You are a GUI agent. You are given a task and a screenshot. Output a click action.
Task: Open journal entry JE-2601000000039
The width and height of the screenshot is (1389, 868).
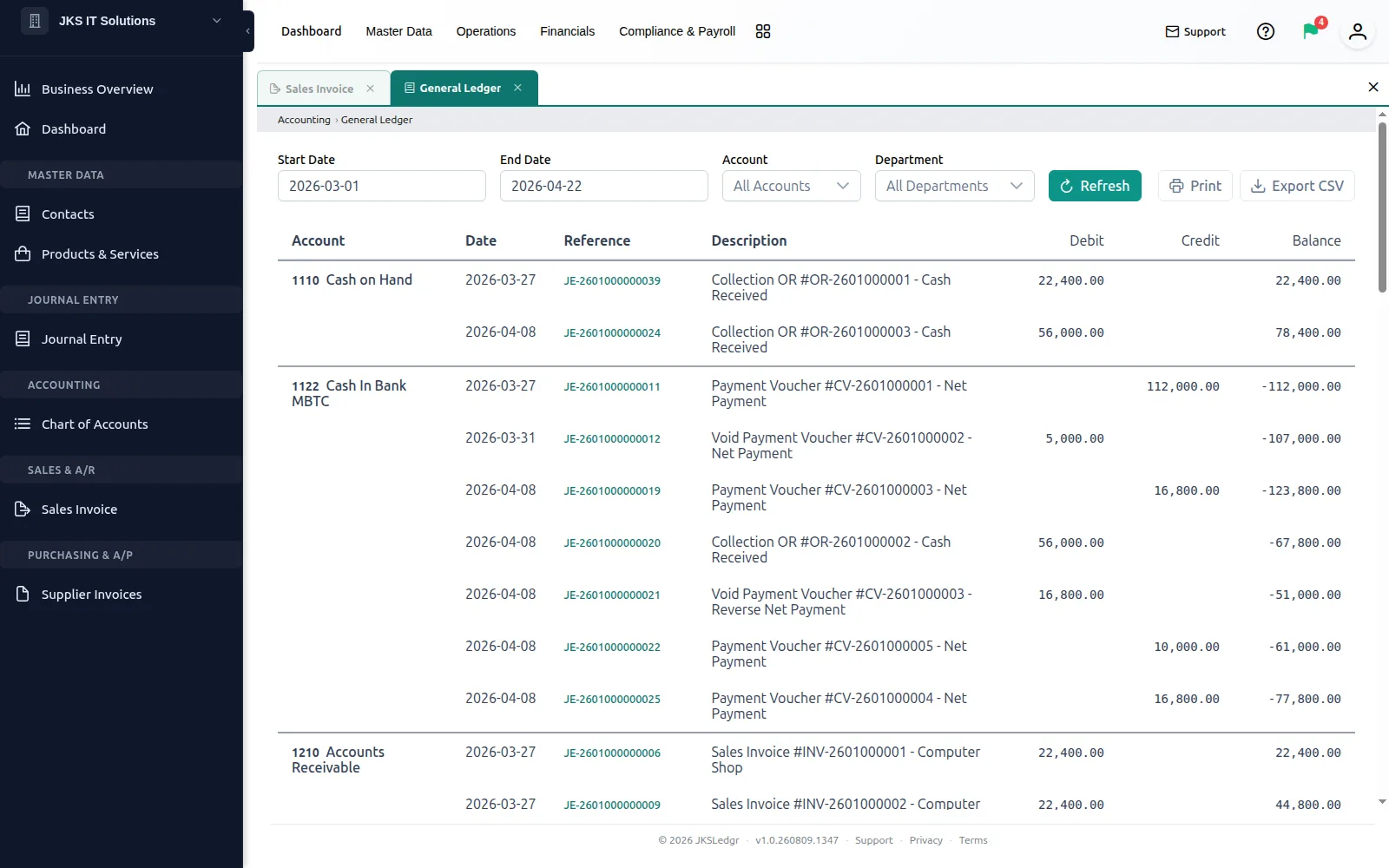pyautogui.click(x=612, y=281)
